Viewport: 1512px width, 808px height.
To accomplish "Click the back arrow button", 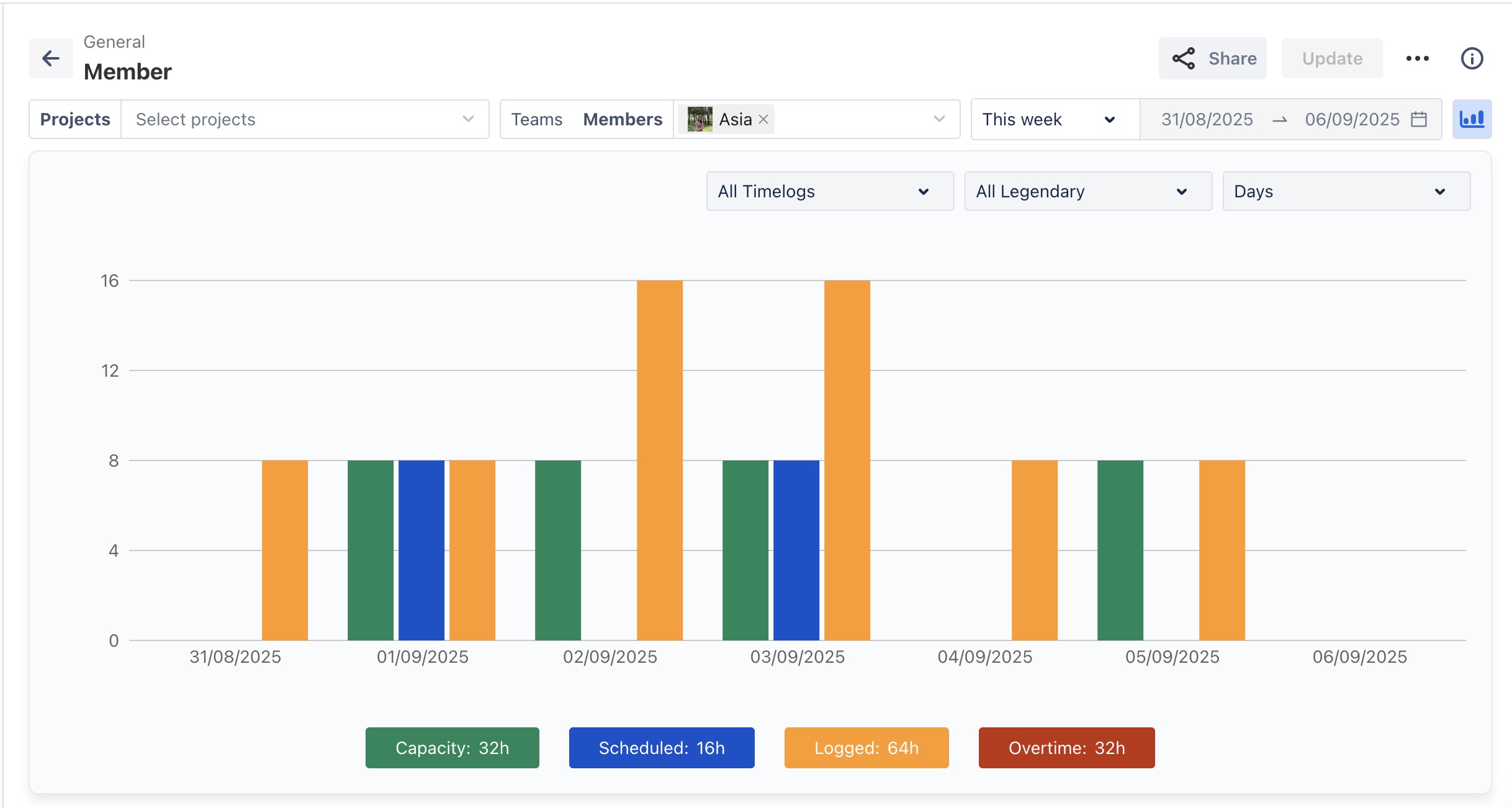I will [50, 58].
